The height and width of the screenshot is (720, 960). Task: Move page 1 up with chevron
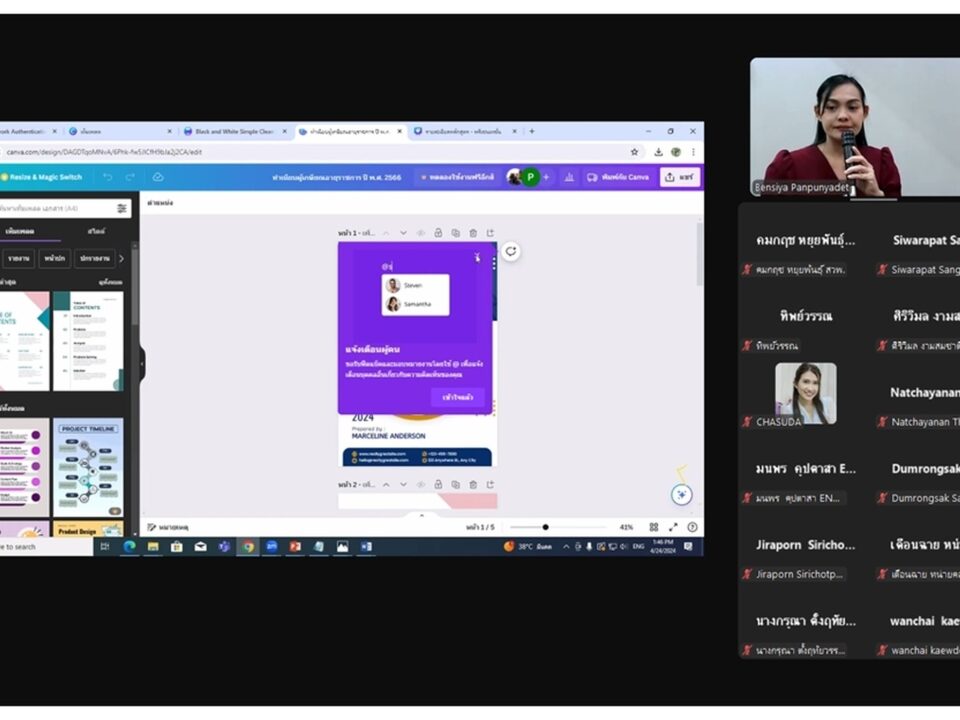[386, 233]
